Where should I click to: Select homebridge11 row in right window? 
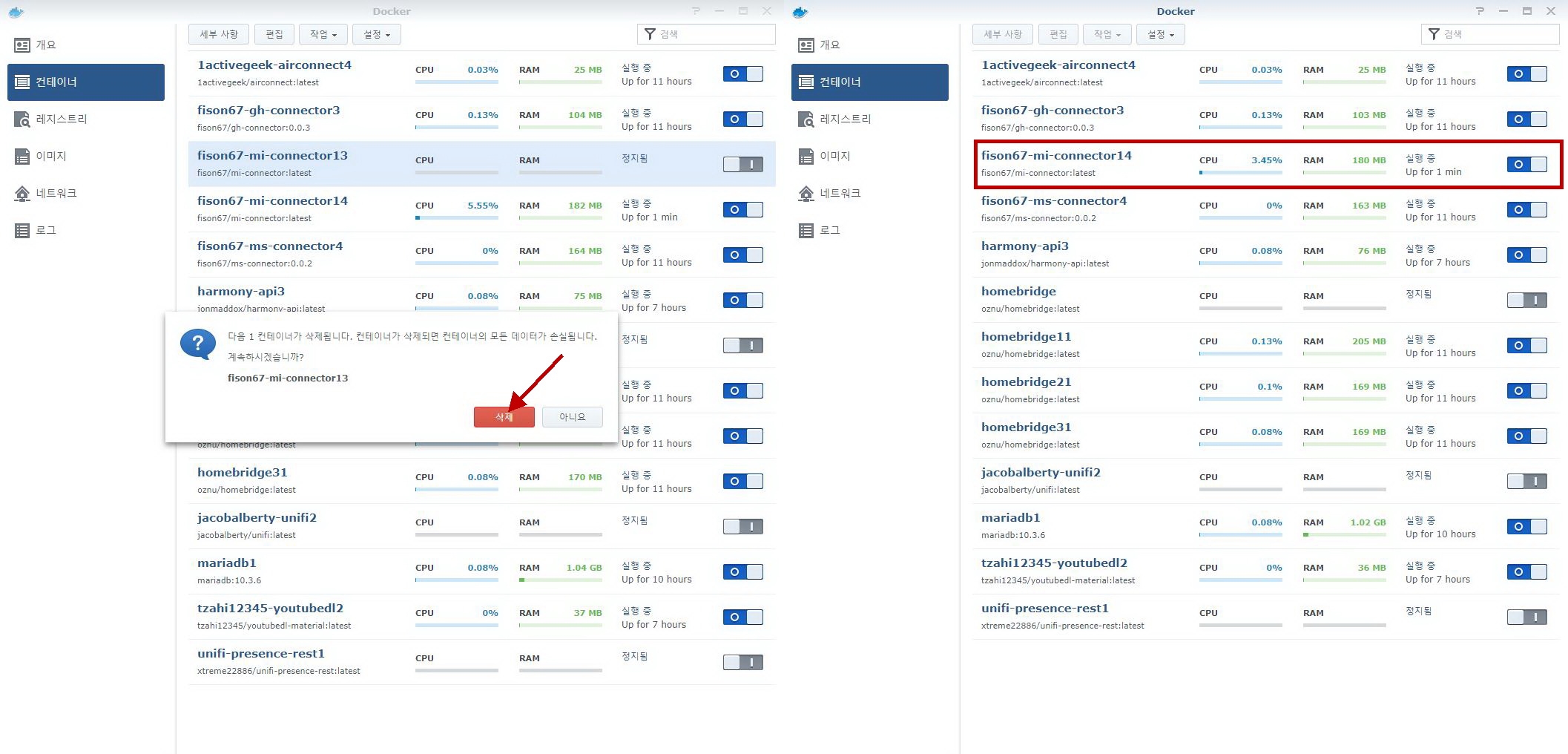(1266, 346)
